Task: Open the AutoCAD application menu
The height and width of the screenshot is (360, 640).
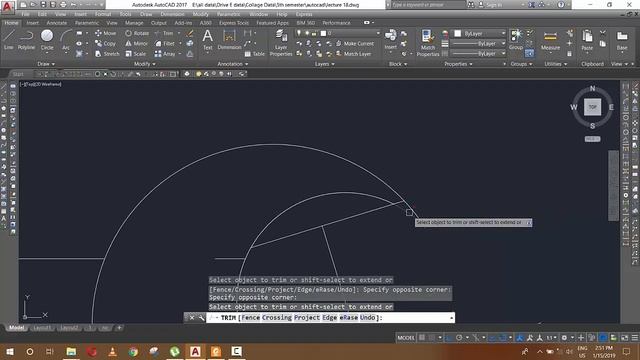Action: click(x=7, y=6)
